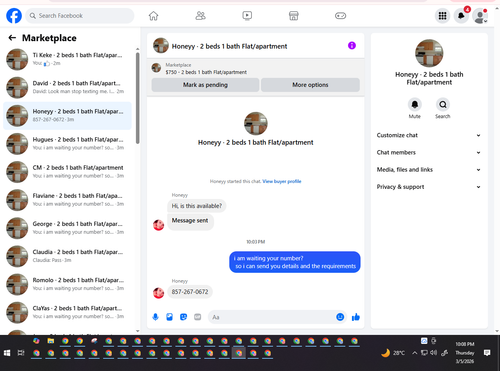The width and height of the screenshot is (500, 371).
Task: Select the Honeyy conversation in list
Action: (x=67, y=116)
